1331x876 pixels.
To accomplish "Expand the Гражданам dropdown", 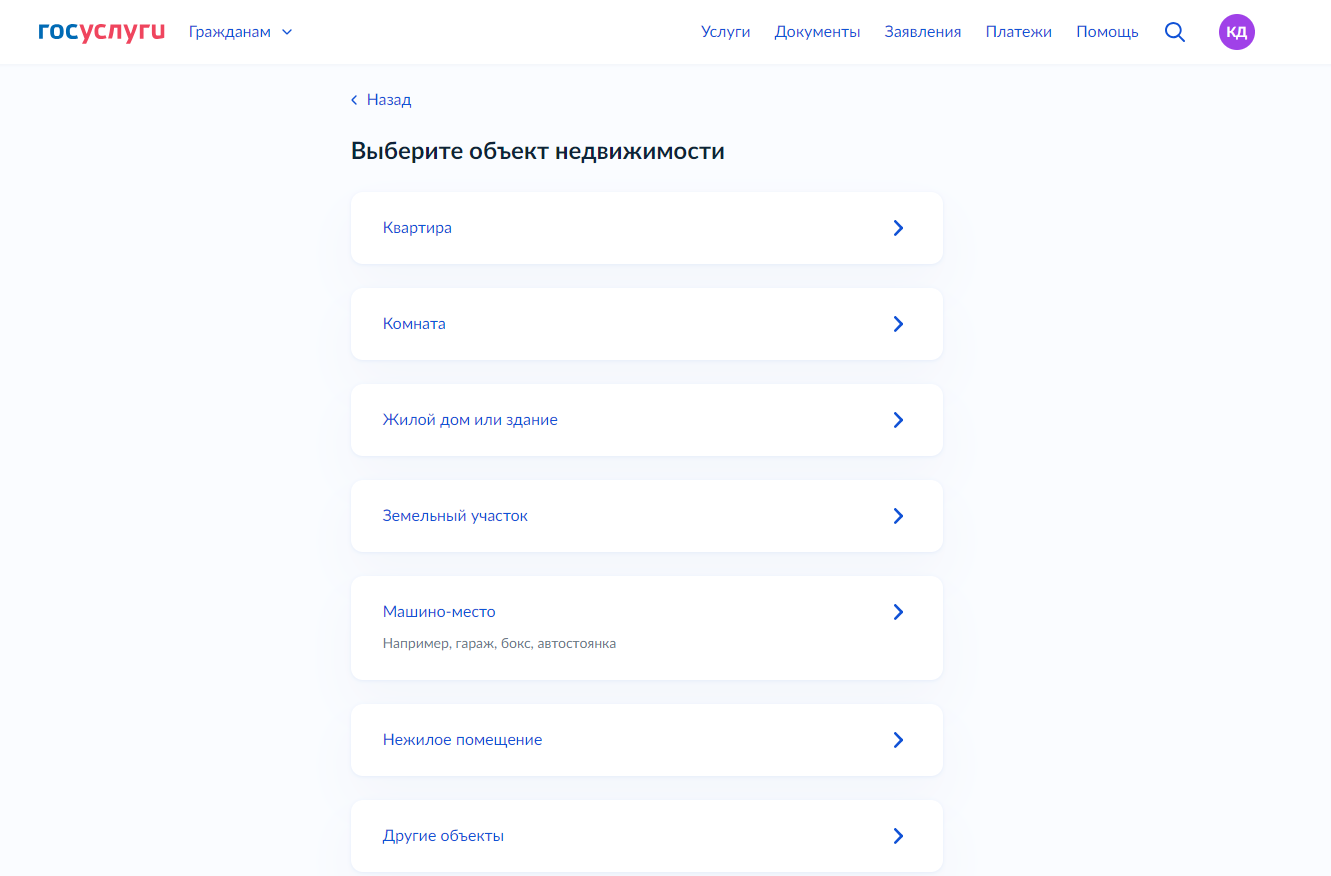I will click(x=240, y=32).
